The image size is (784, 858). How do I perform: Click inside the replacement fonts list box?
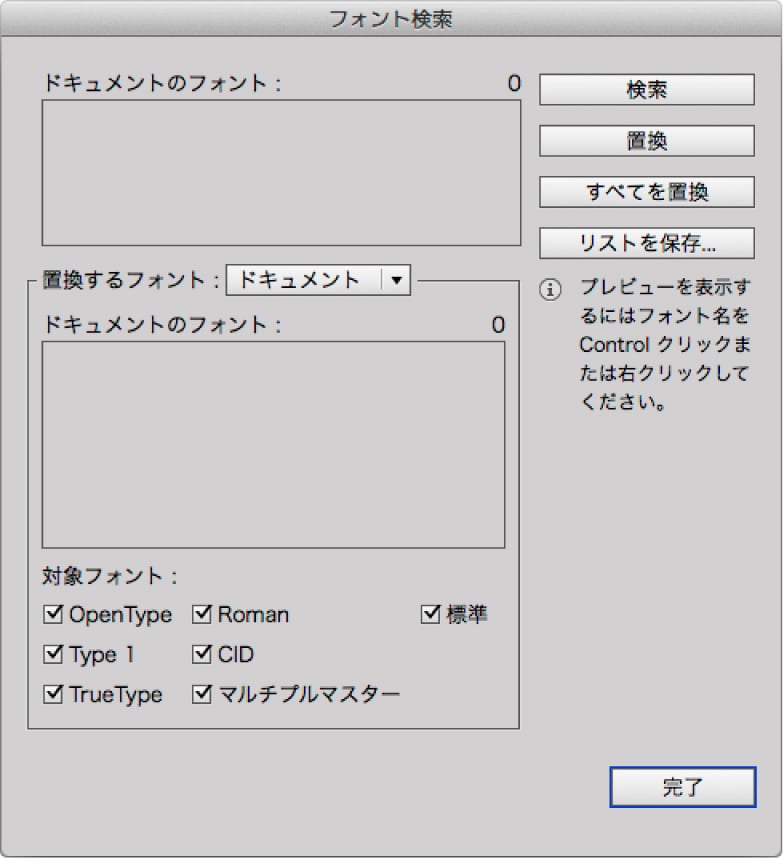273,444
